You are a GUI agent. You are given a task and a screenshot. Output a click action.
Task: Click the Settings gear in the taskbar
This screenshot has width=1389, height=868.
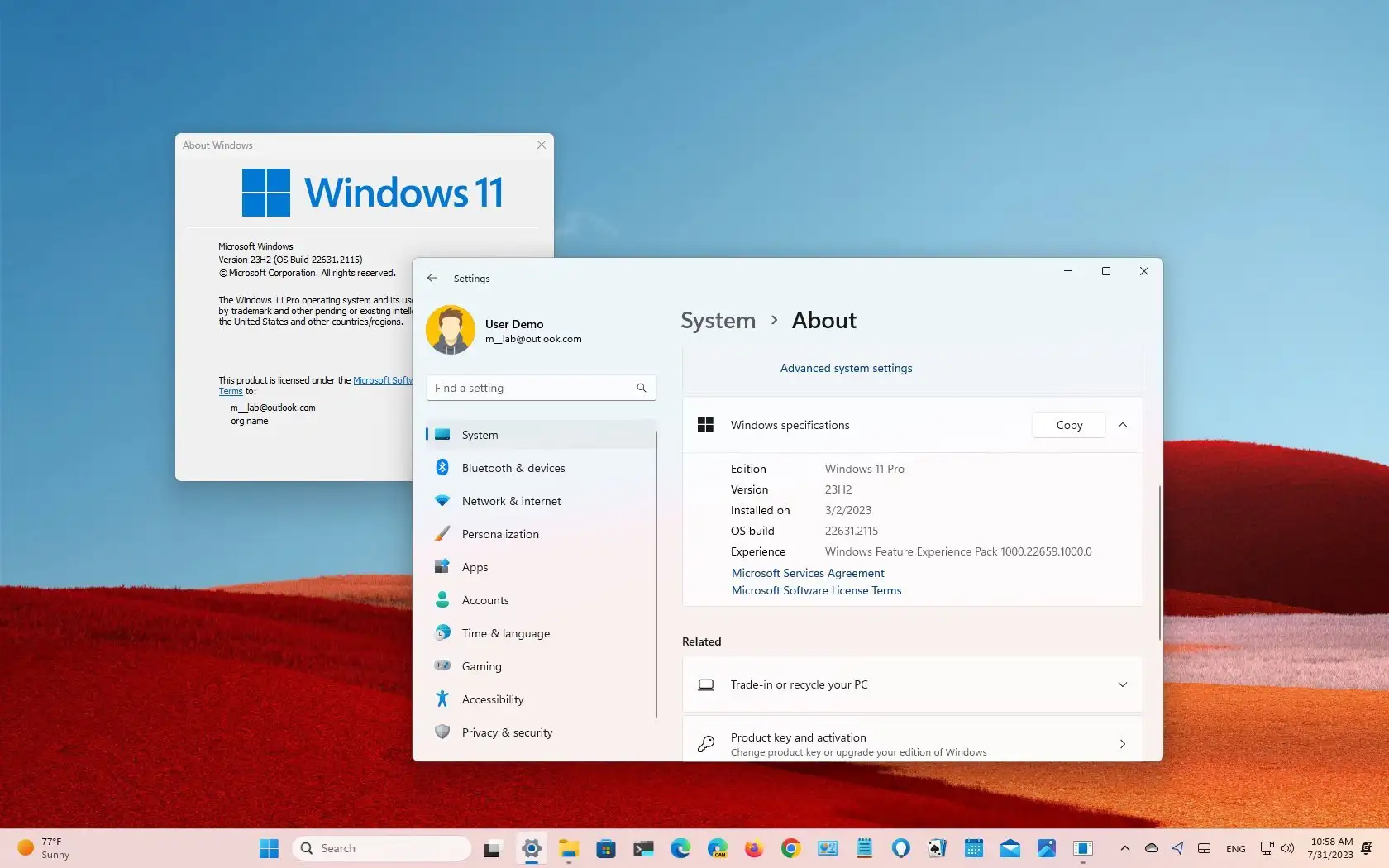[532, 848]
